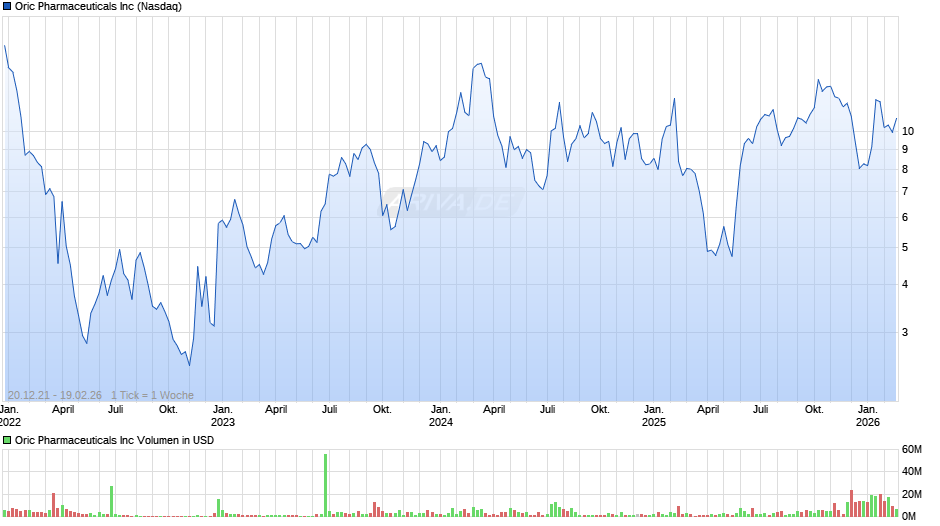Screen dimensions: 940x526
Task: Click the 'Jan. 2022' time axis label
Action: point(10,416)
